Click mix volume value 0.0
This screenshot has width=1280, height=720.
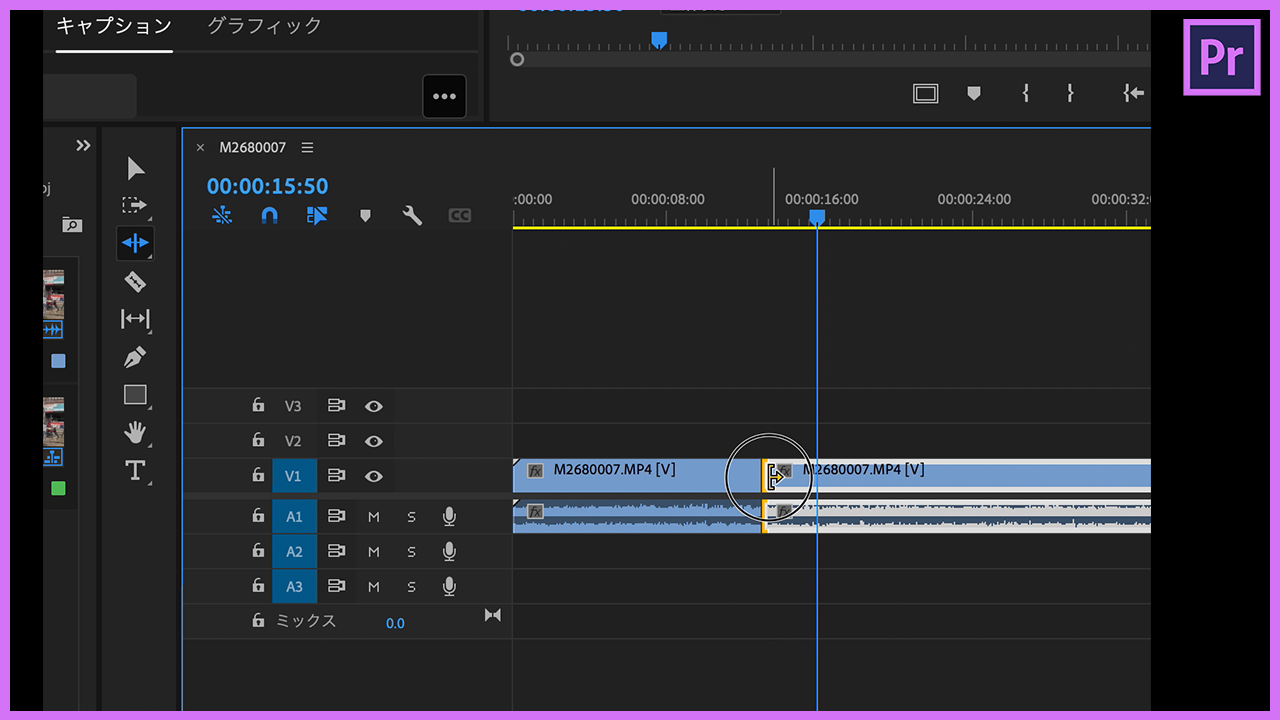pyautogui.click(x=395, y=623)
